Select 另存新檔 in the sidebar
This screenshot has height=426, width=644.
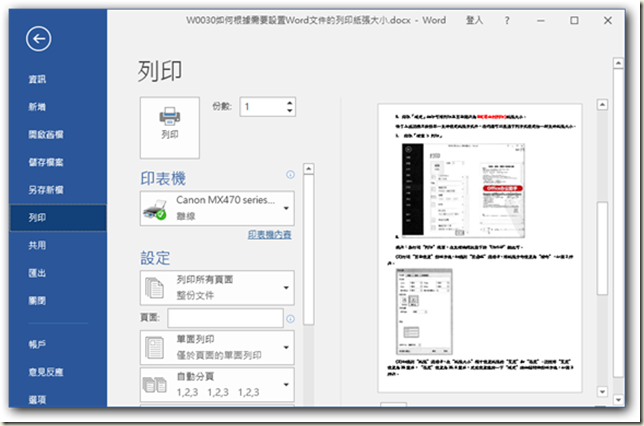tap(46, 190)
